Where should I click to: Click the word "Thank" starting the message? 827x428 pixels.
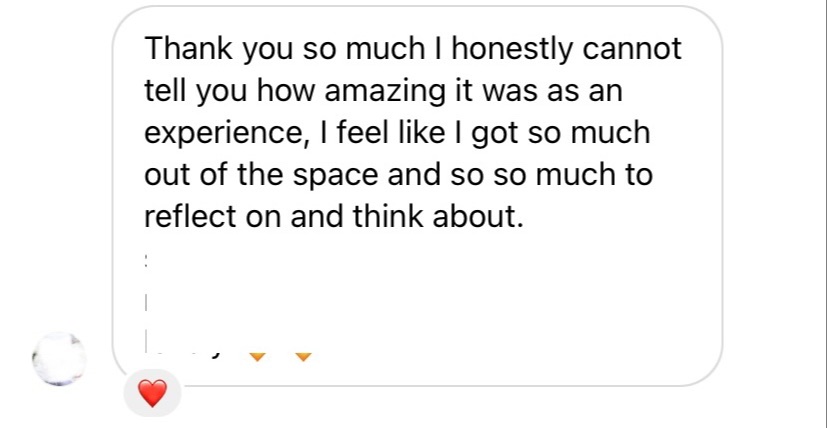click(x=186, y=48)
